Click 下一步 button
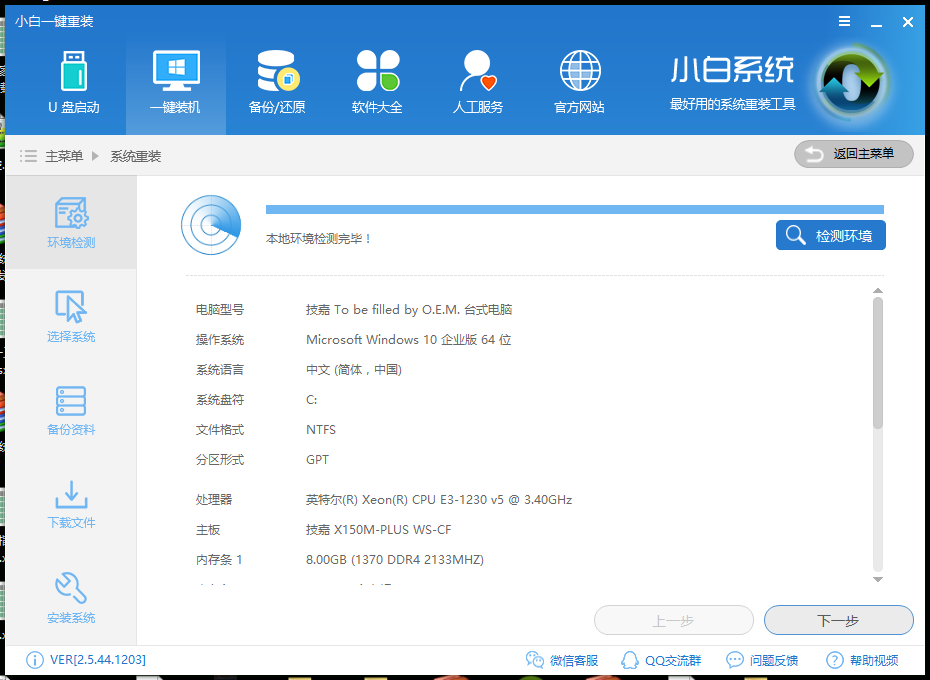Screen dimensions: 930x680 [839, 621]
